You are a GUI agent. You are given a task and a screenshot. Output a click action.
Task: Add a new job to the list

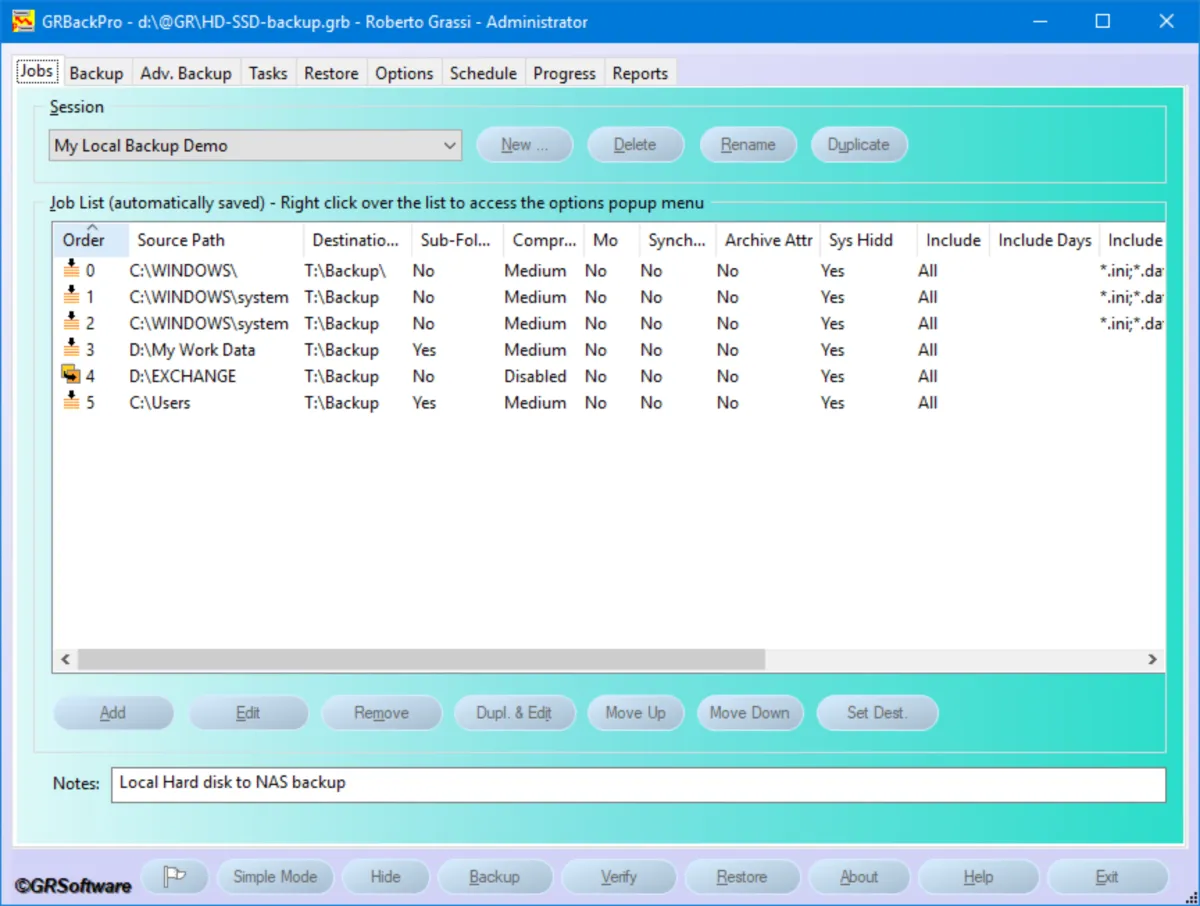pos(113,713)
